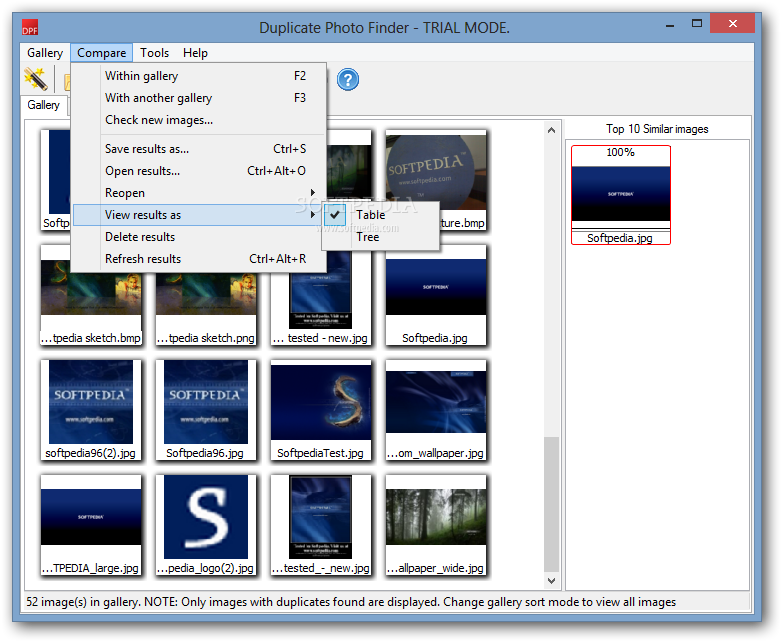Select ...tested_-_new.jpg thumbnail

pos(321,525)
